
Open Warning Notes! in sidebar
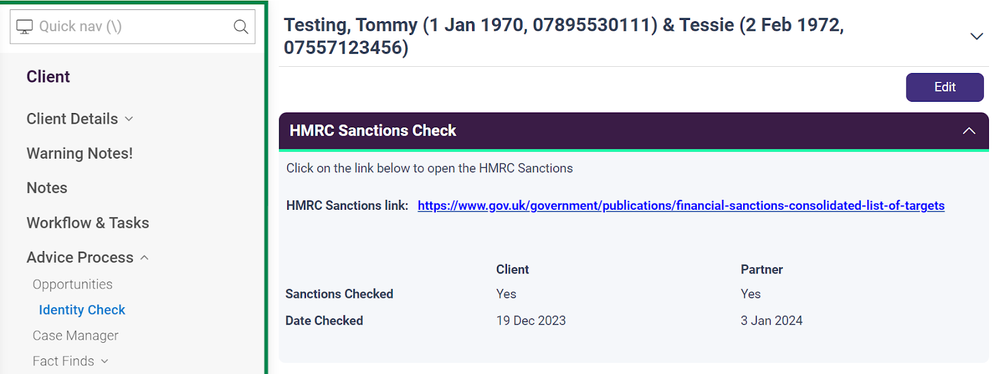coord(80,154)
